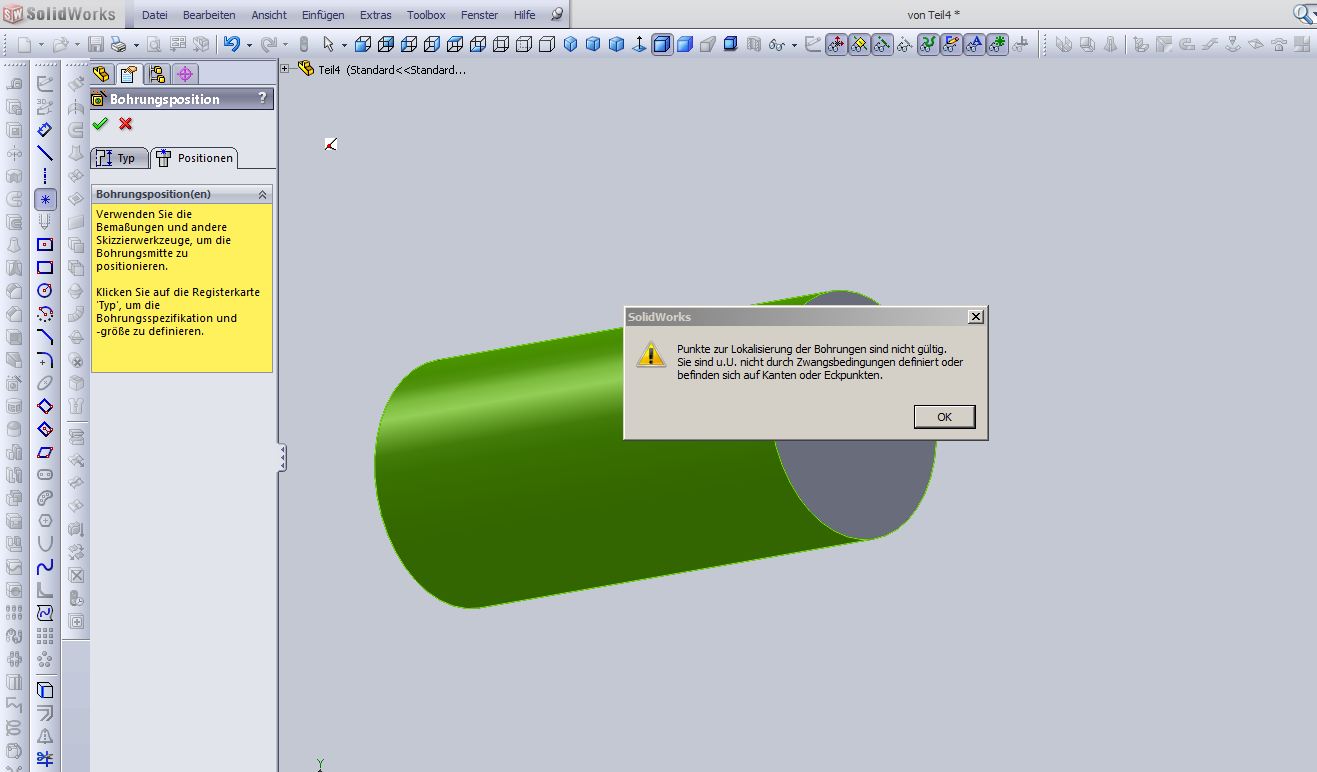The height and width of the screenshot is (772, 1317).
Task: Select the Center Rectangle sketch tool
Action: pos(45,245)
